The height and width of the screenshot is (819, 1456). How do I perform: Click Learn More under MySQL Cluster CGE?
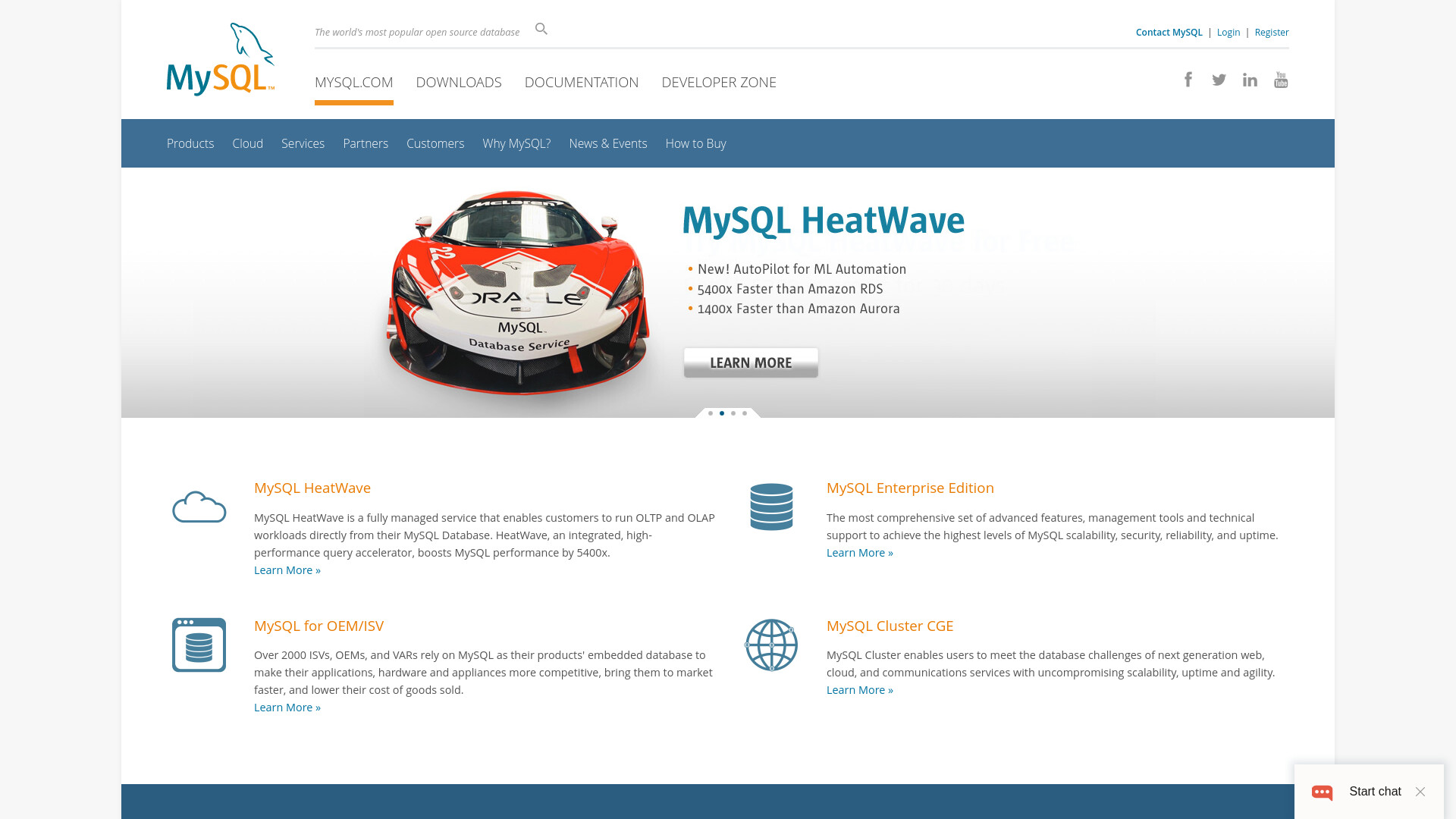[860, 690]
